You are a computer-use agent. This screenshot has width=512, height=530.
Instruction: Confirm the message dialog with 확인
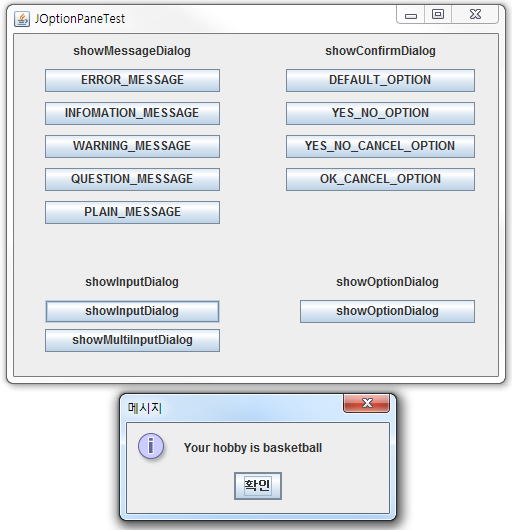pyautogui.click(x=258, y=486)
